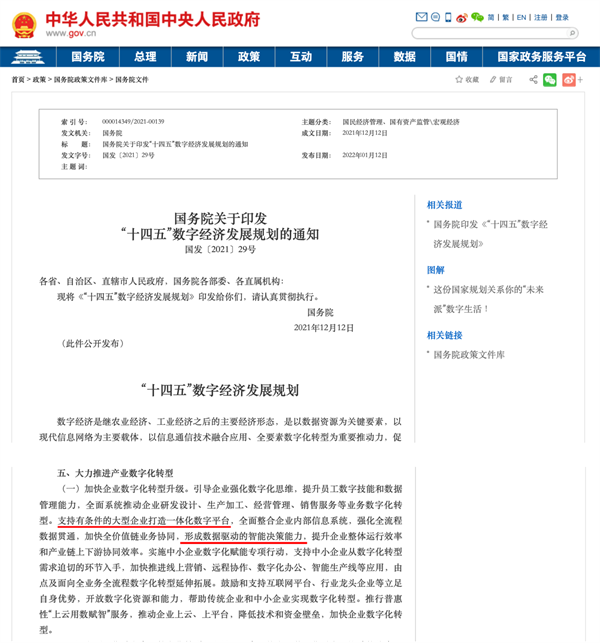The width and height of the screenshot is (600, 643).
Task: Click the 留言 pencil icon
Action: tap(493, 79)
